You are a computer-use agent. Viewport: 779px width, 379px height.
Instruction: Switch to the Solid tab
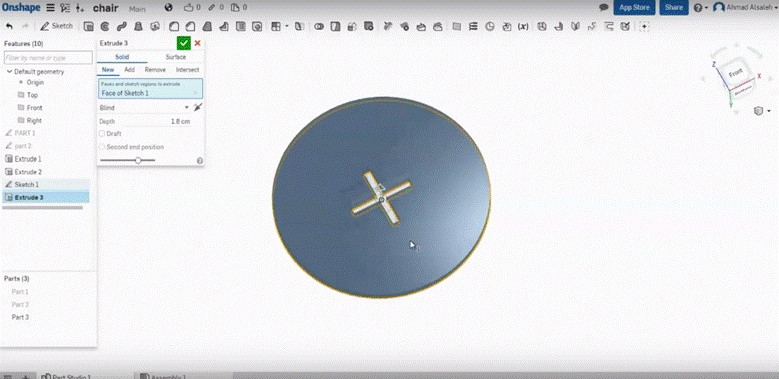(122, 57)
